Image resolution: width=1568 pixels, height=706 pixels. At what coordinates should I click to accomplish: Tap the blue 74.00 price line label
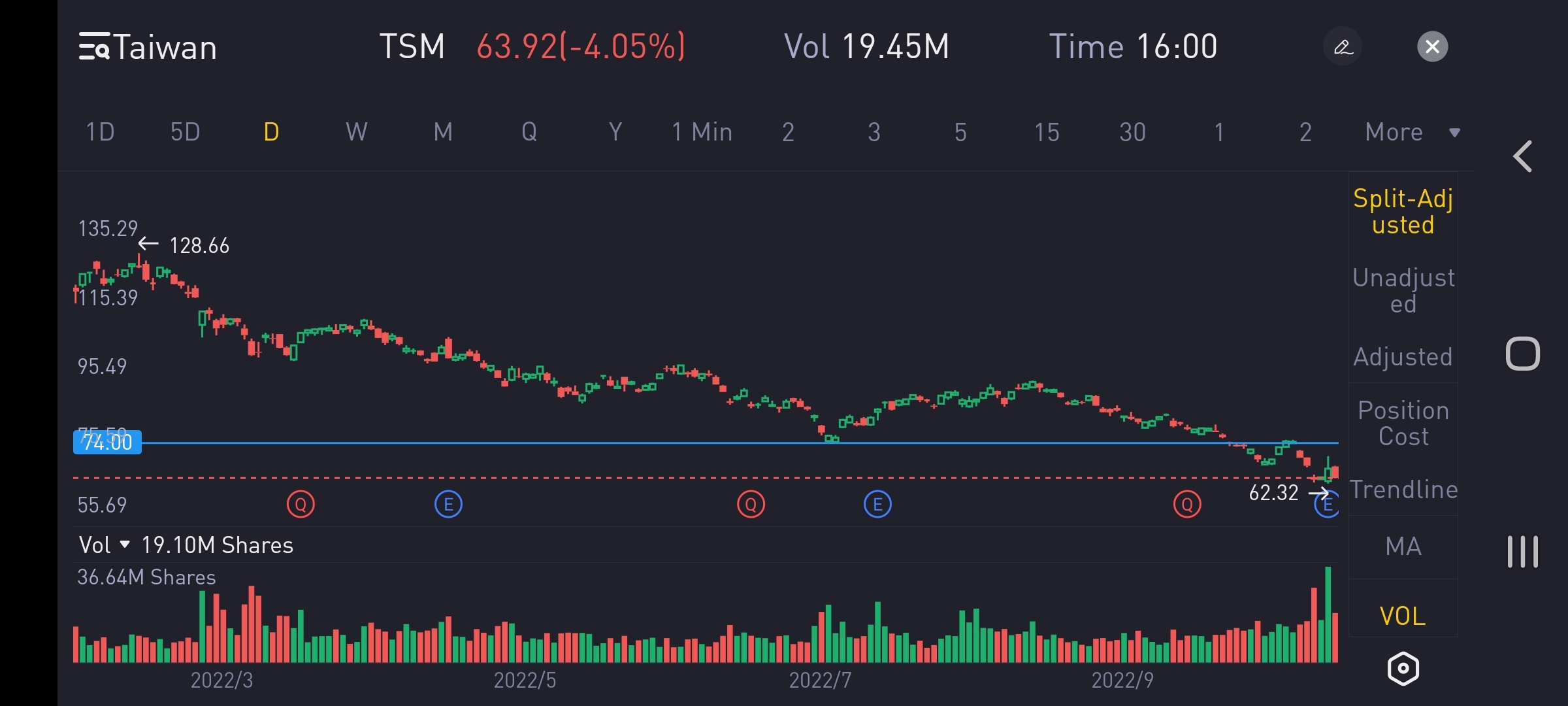coord(107,443)
